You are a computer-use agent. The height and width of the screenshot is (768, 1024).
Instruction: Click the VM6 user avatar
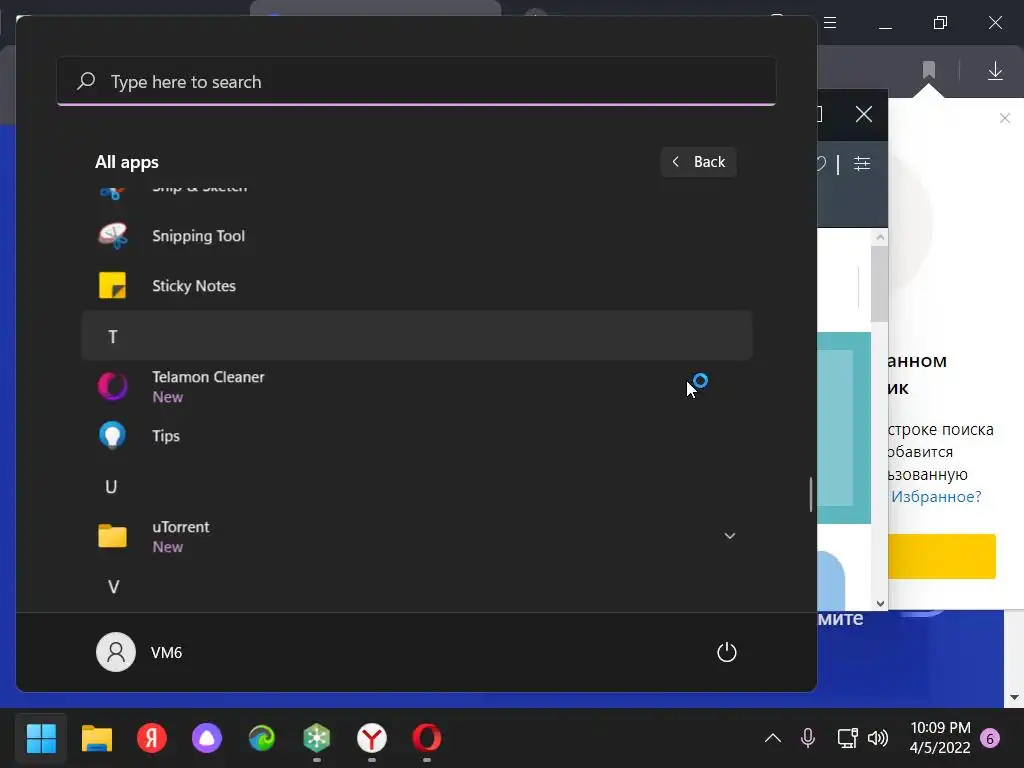[116, 652]
